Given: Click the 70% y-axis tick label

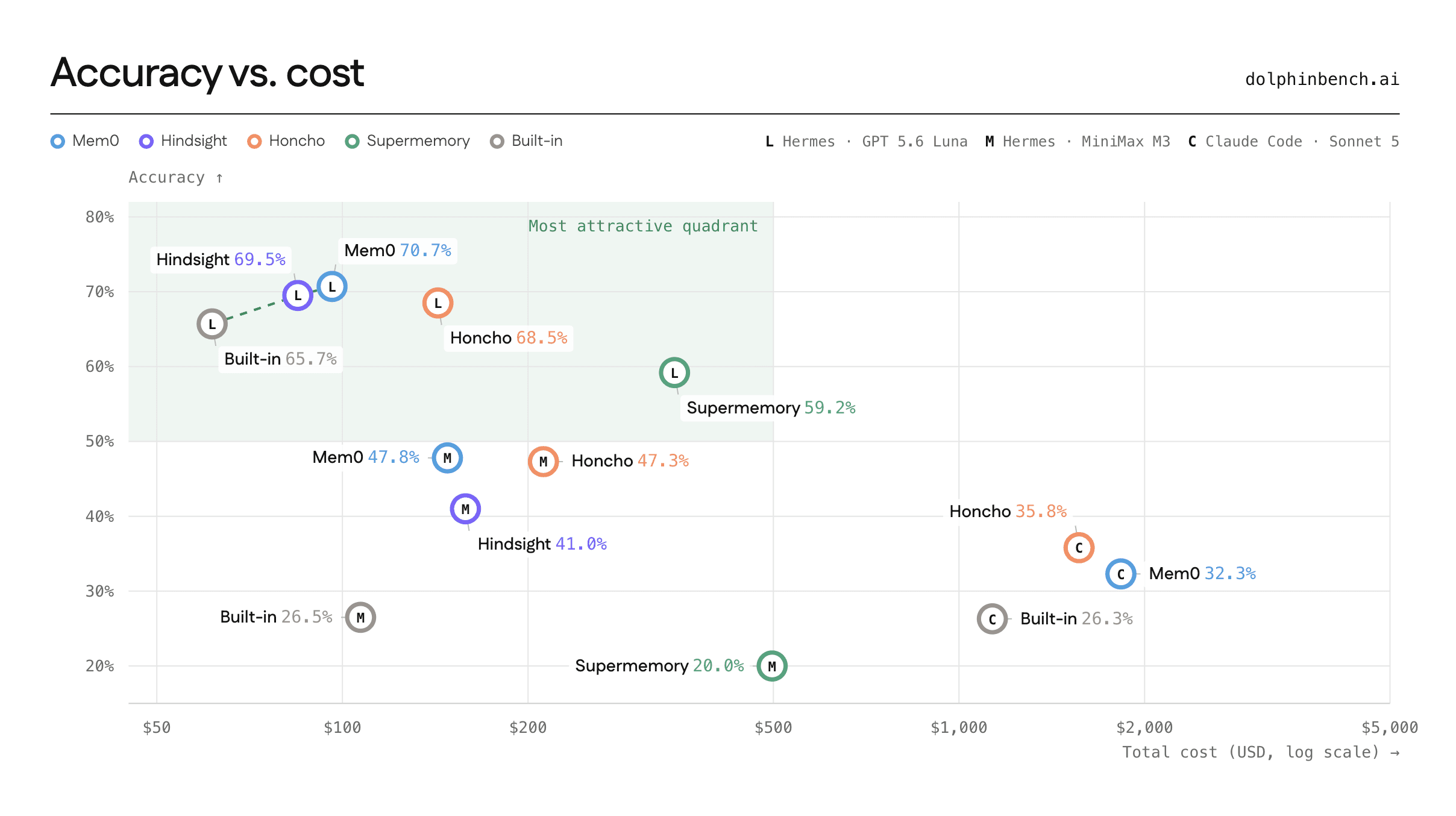Looking at the screenshot, I should [x=99, y=292].
